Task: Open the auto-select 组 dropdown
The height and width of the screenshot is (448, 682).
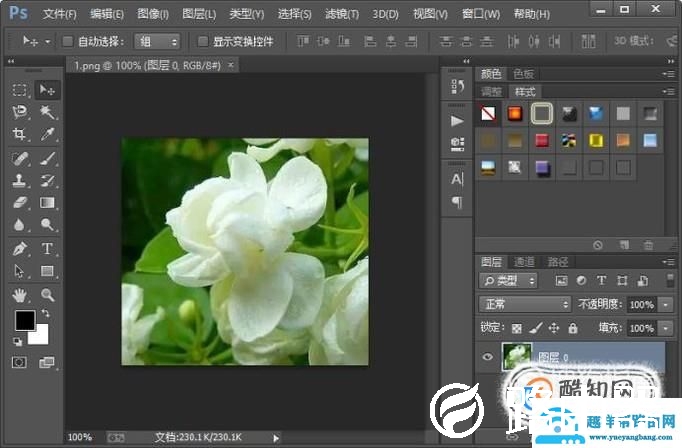Action: pyautogui.click(x=157, y=42)
